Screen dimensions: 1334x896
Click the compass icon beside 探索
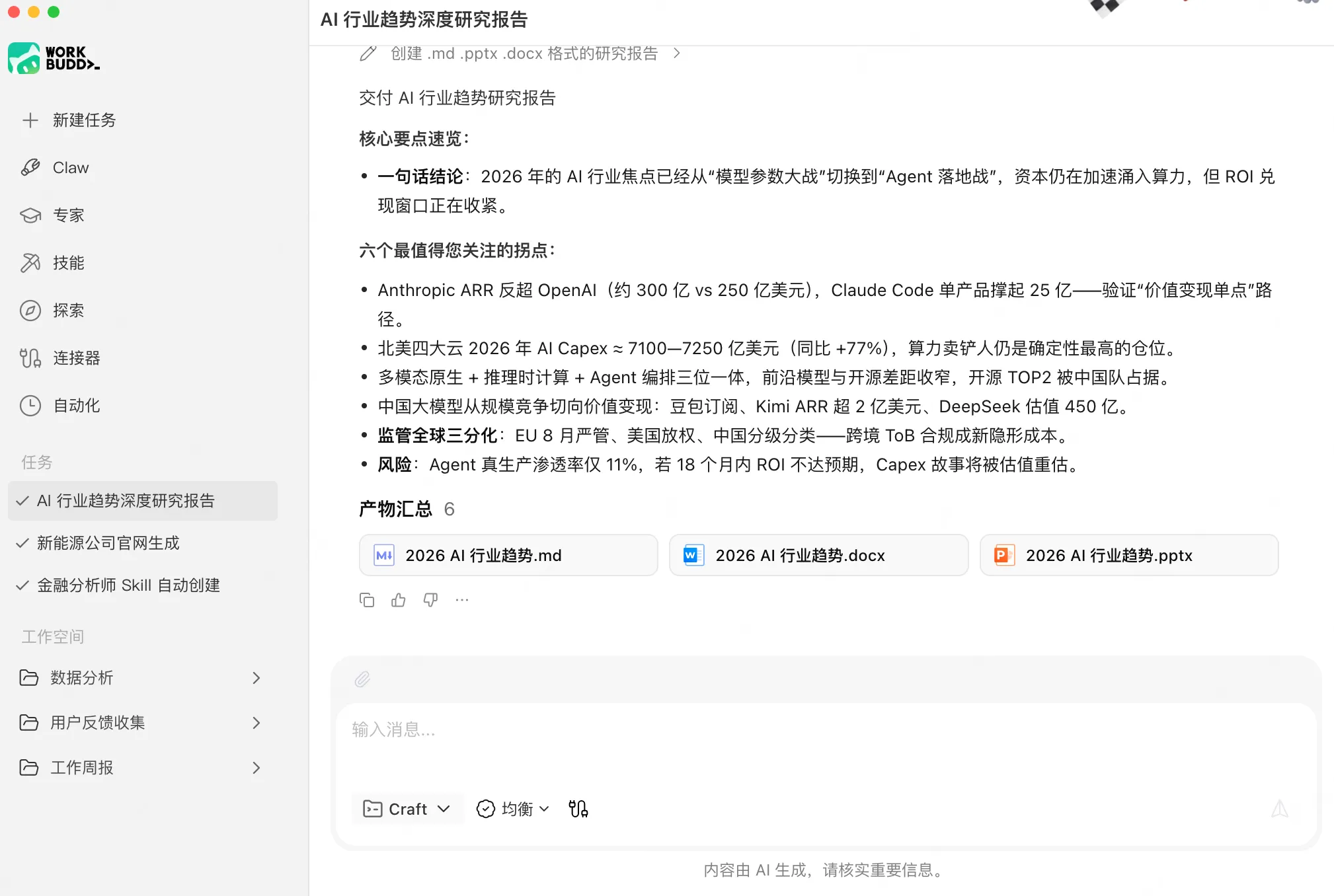coord(30,311)
